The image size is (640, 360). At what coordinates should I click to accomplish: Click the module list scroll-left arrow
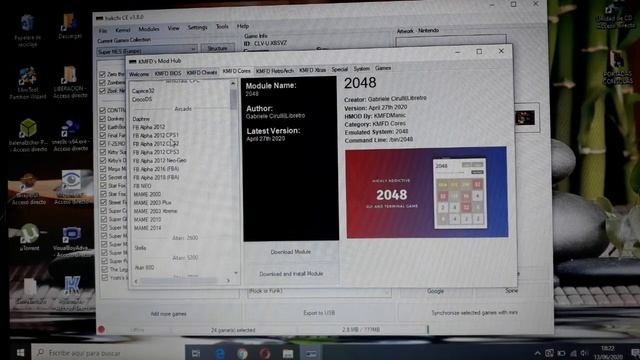136,281
